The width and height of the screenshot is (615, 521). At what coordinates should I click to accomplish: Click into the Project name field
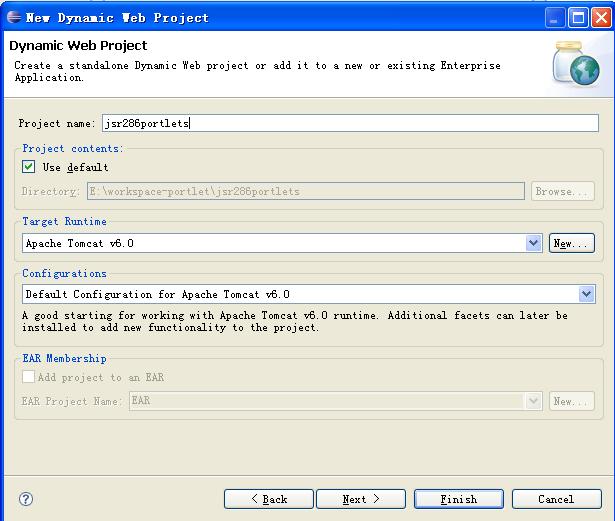click(x=350, y=123)
